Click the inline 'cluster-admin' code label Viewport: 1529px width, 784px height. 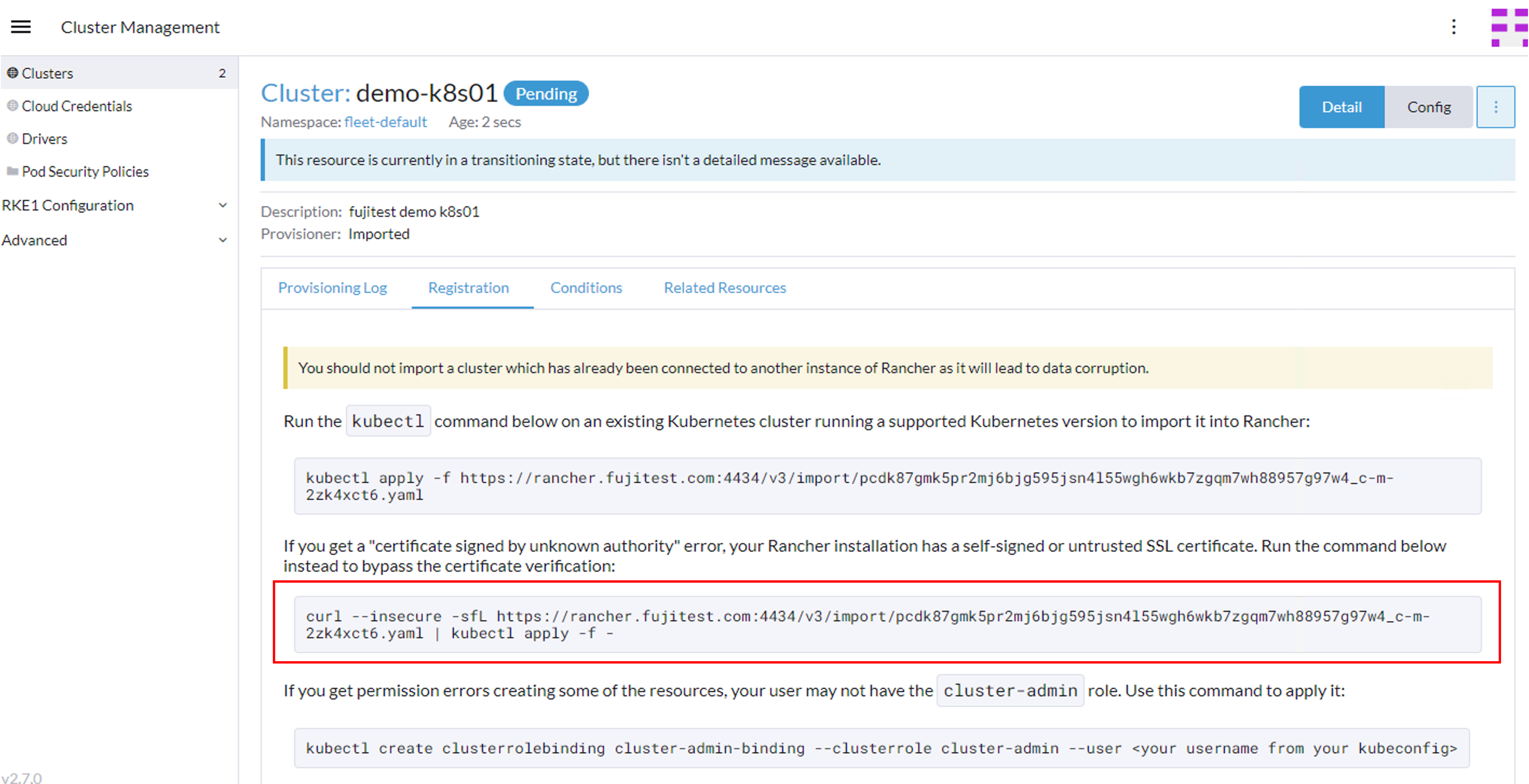(x=1010, y=690)
